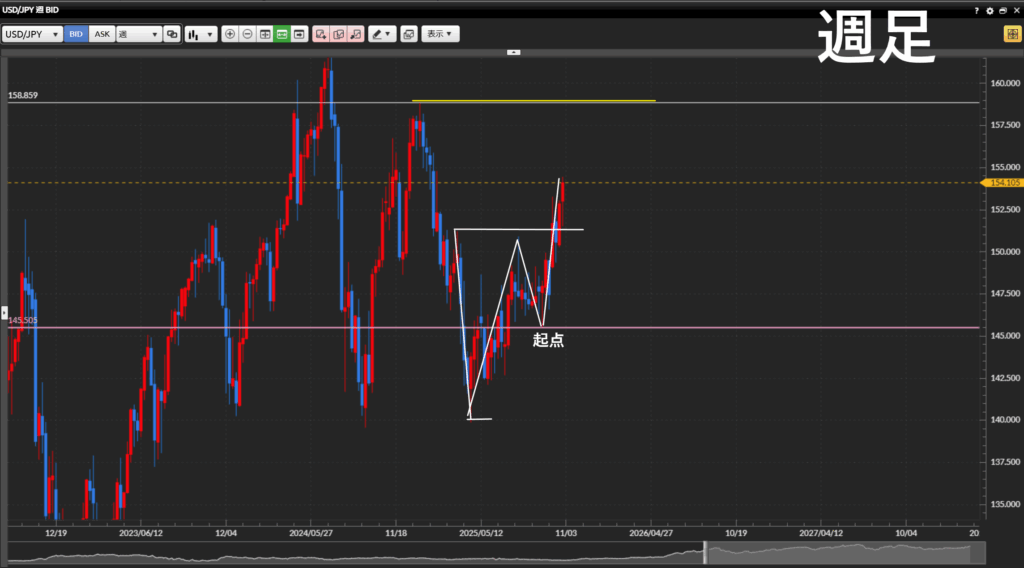Switch price display to BID
The width and height of the screenshot is (1024, 568).
[76, 34]
